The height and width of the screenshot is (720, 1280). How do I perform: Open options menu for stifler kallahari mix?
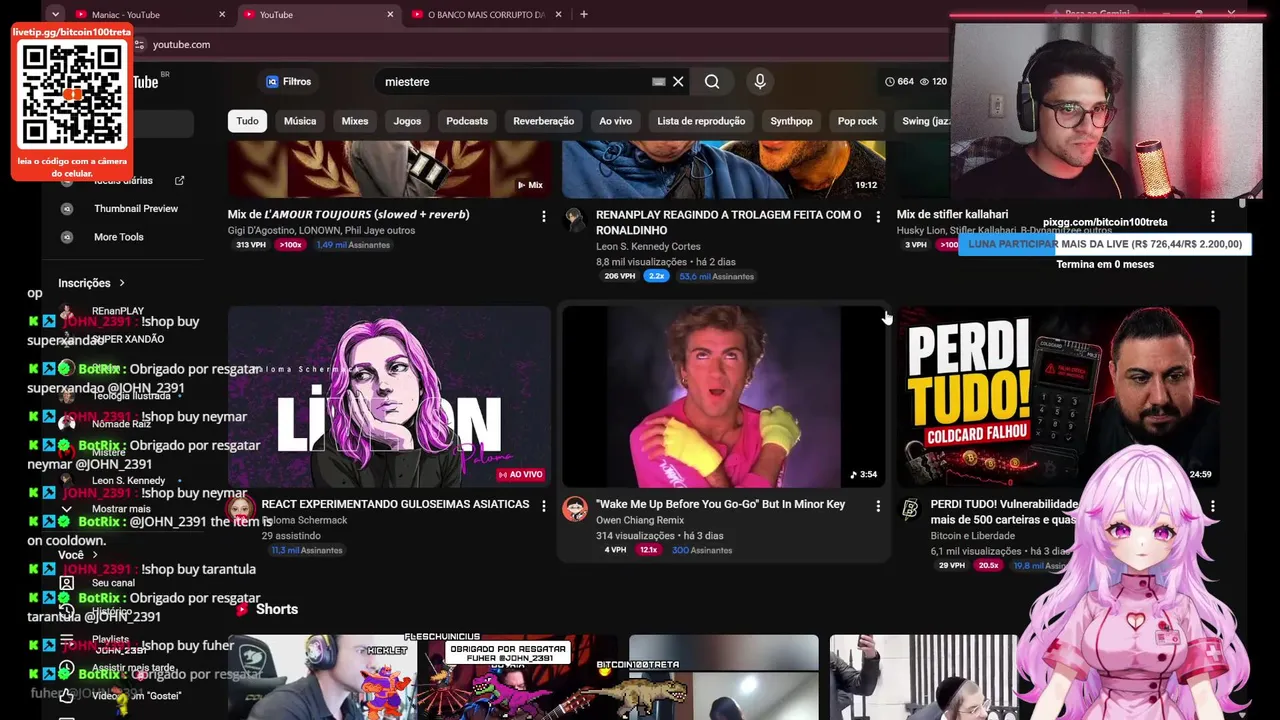1212,216
